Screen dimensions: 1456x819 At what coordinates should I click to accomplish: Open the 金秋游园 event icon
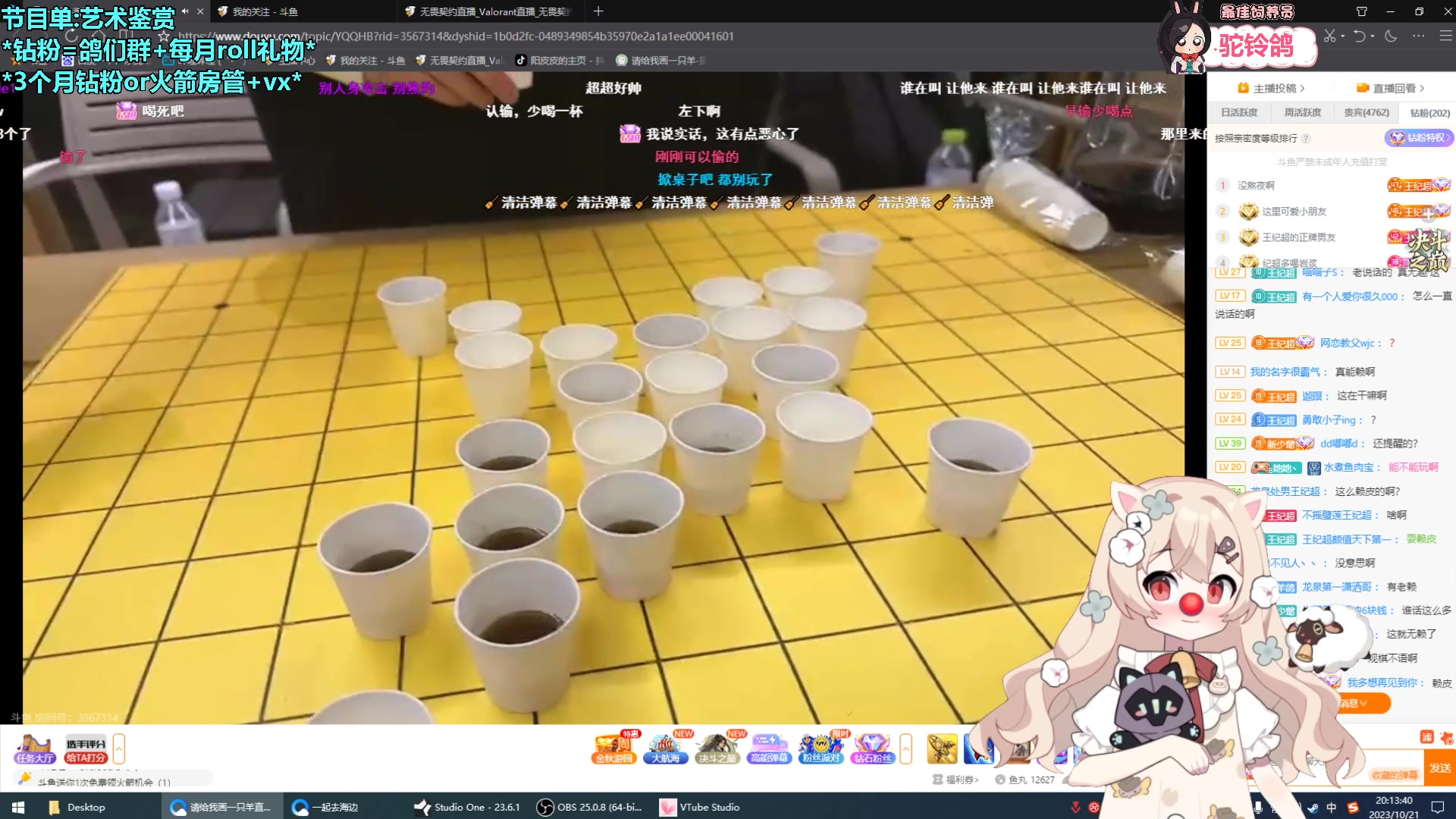[614, 748]
